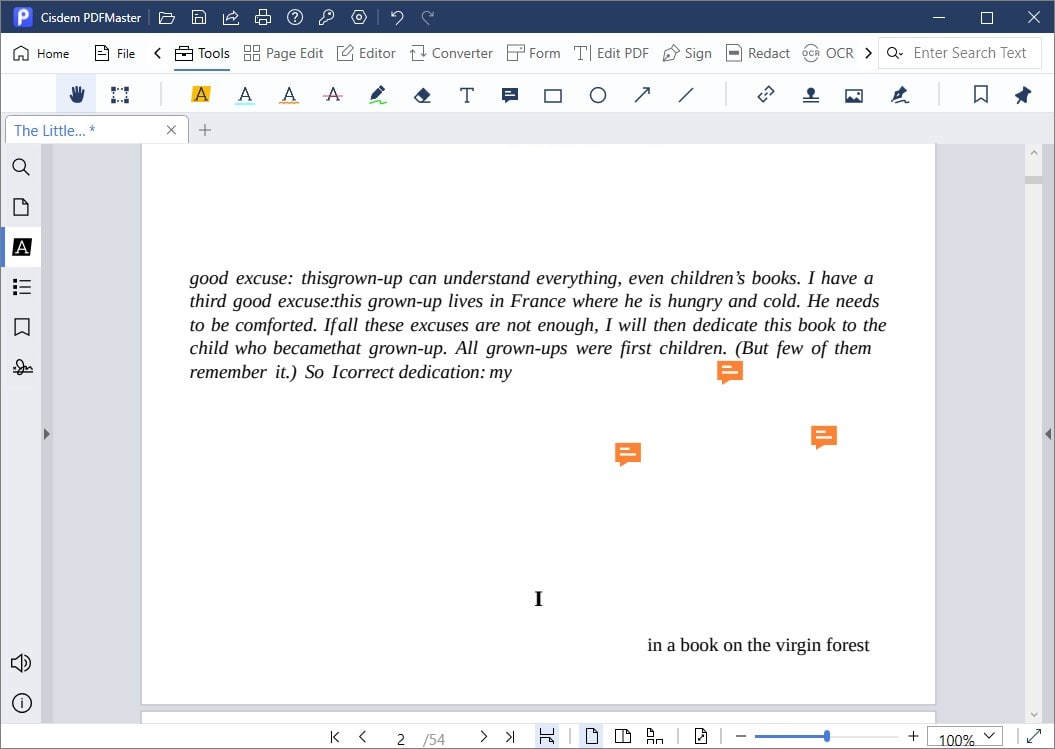Open search options dropdown magnifier

(894, 53)
